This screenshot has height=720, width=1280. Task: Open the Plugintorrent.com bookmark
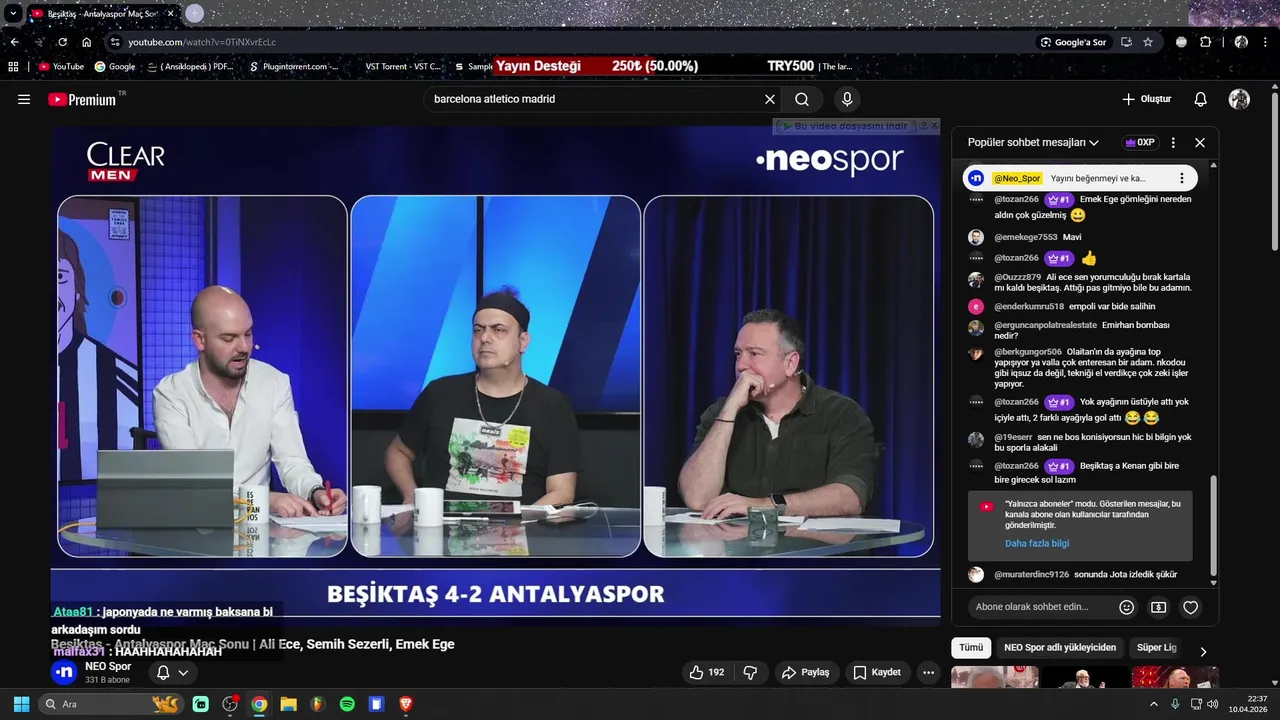pyautogui.click(x=294, y=66)
